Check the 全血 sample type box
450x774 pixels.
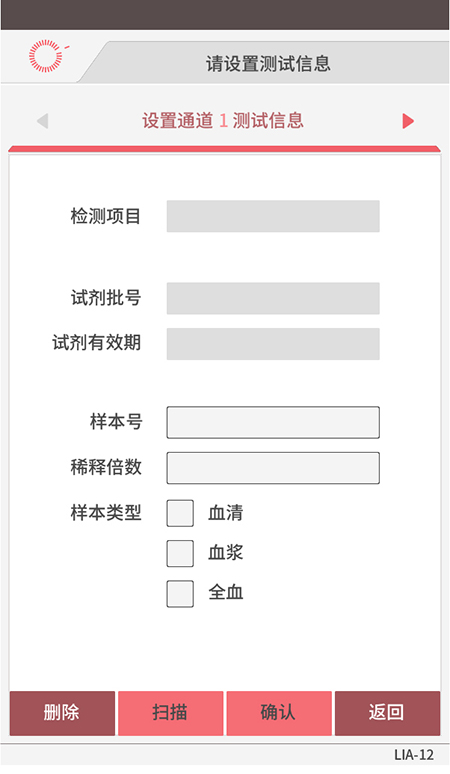[x=180, y=593]
